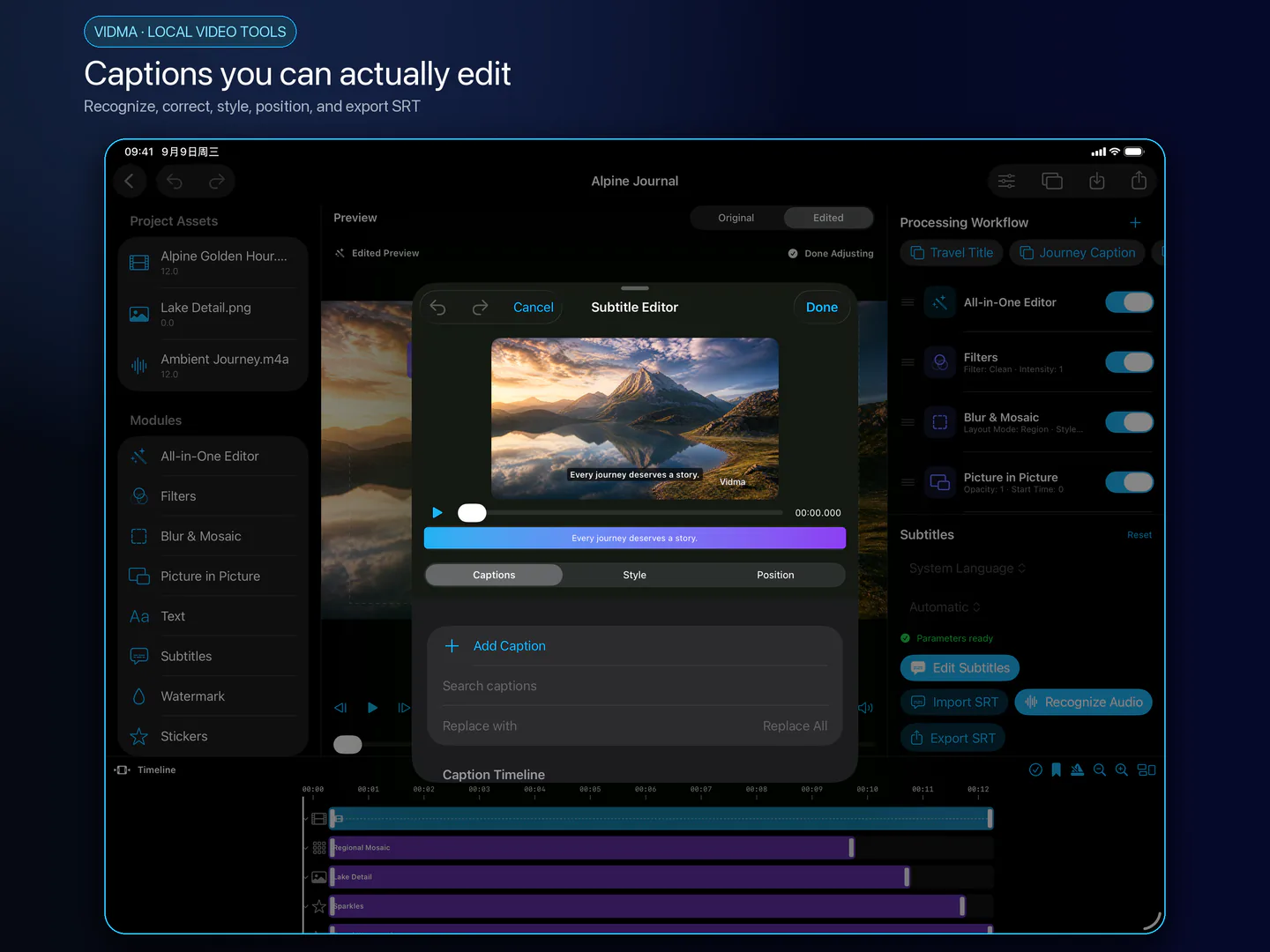Select the Subtitles module
This screenshot has height=952, width=1270.
click(213, 657)
